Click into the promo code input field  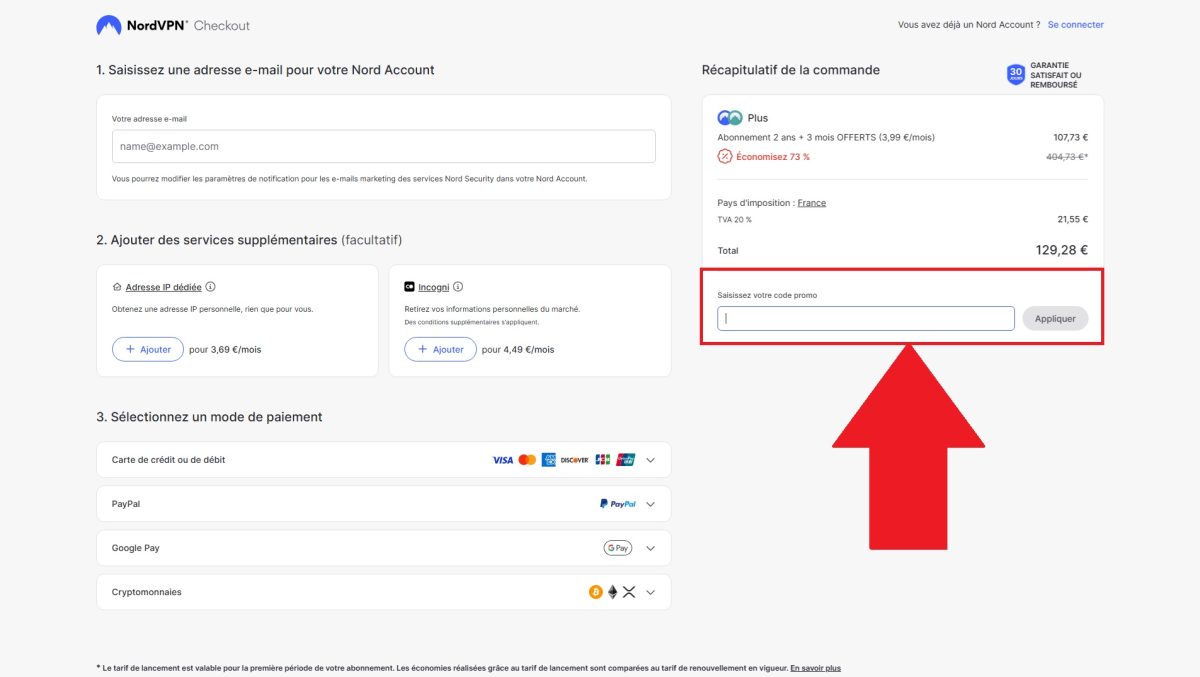pos(865,319)
